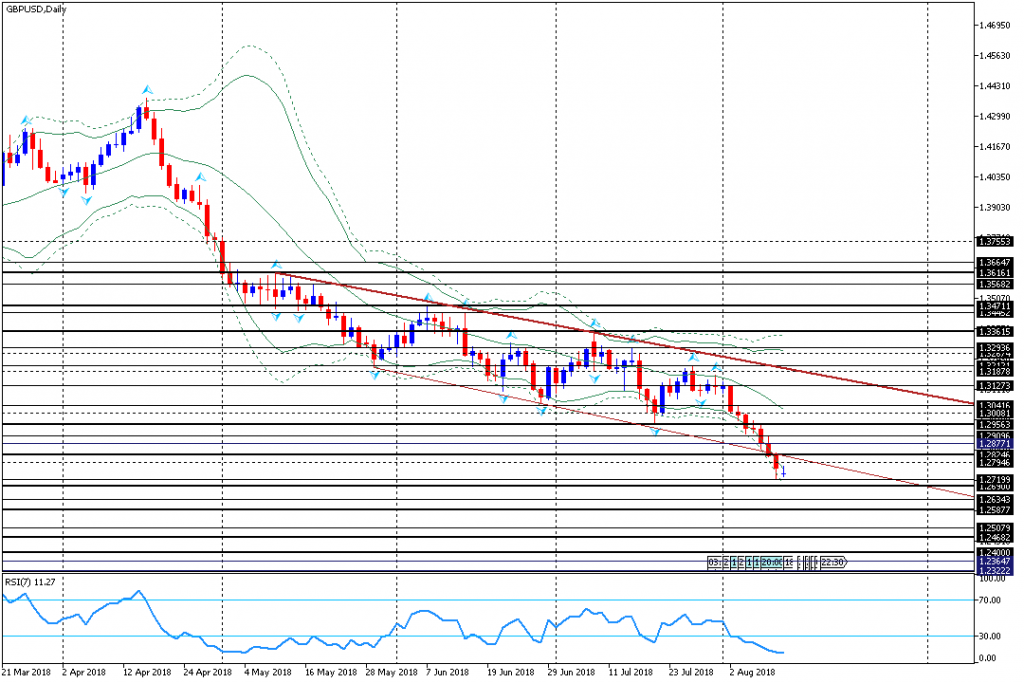Click the blue 1.23647 price label
1024x683 pixels.
(x=997, y=561)
